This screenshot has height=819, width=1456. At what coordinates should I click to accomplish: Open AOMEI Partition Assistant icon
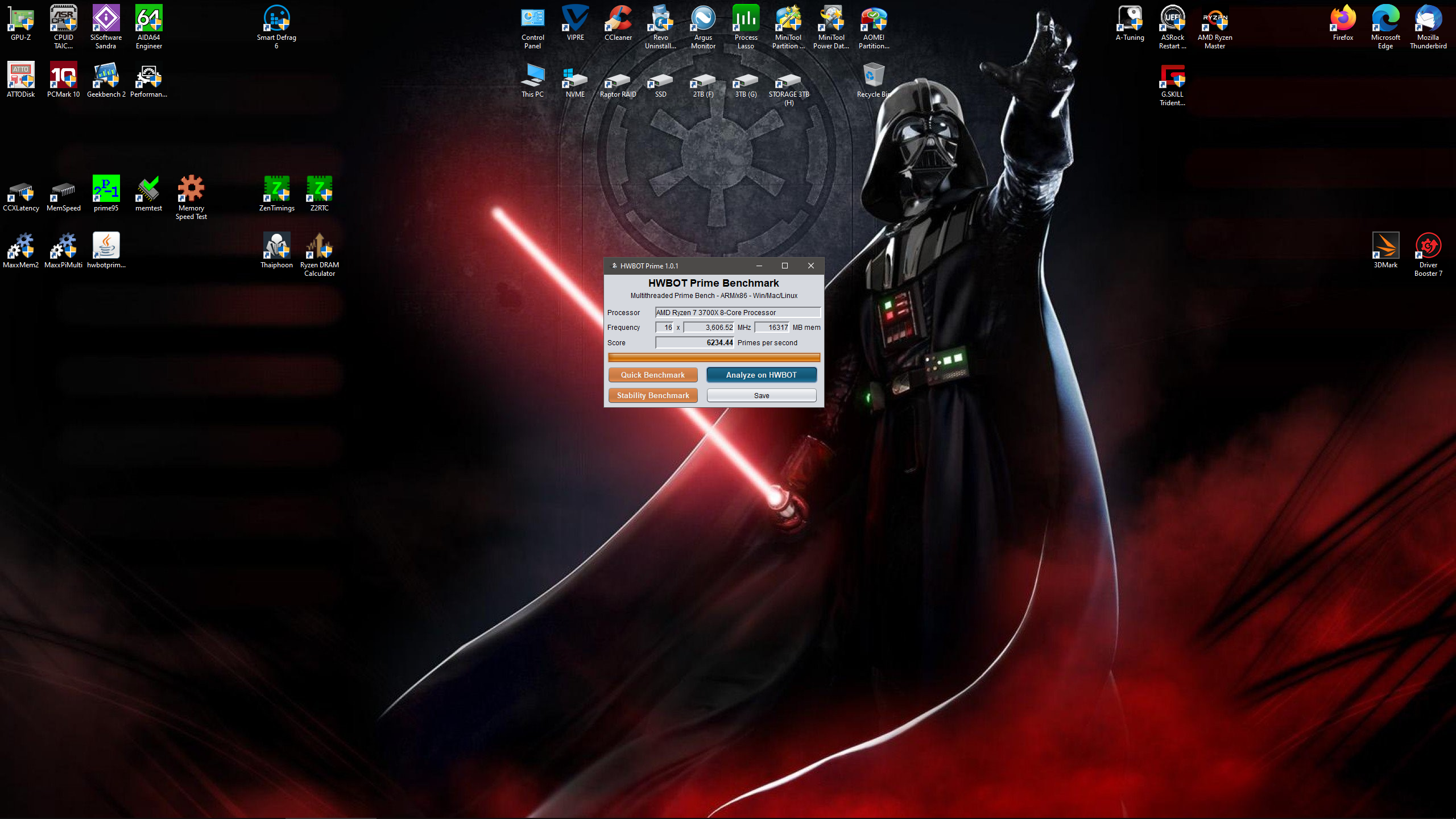[x=874, y=27]
